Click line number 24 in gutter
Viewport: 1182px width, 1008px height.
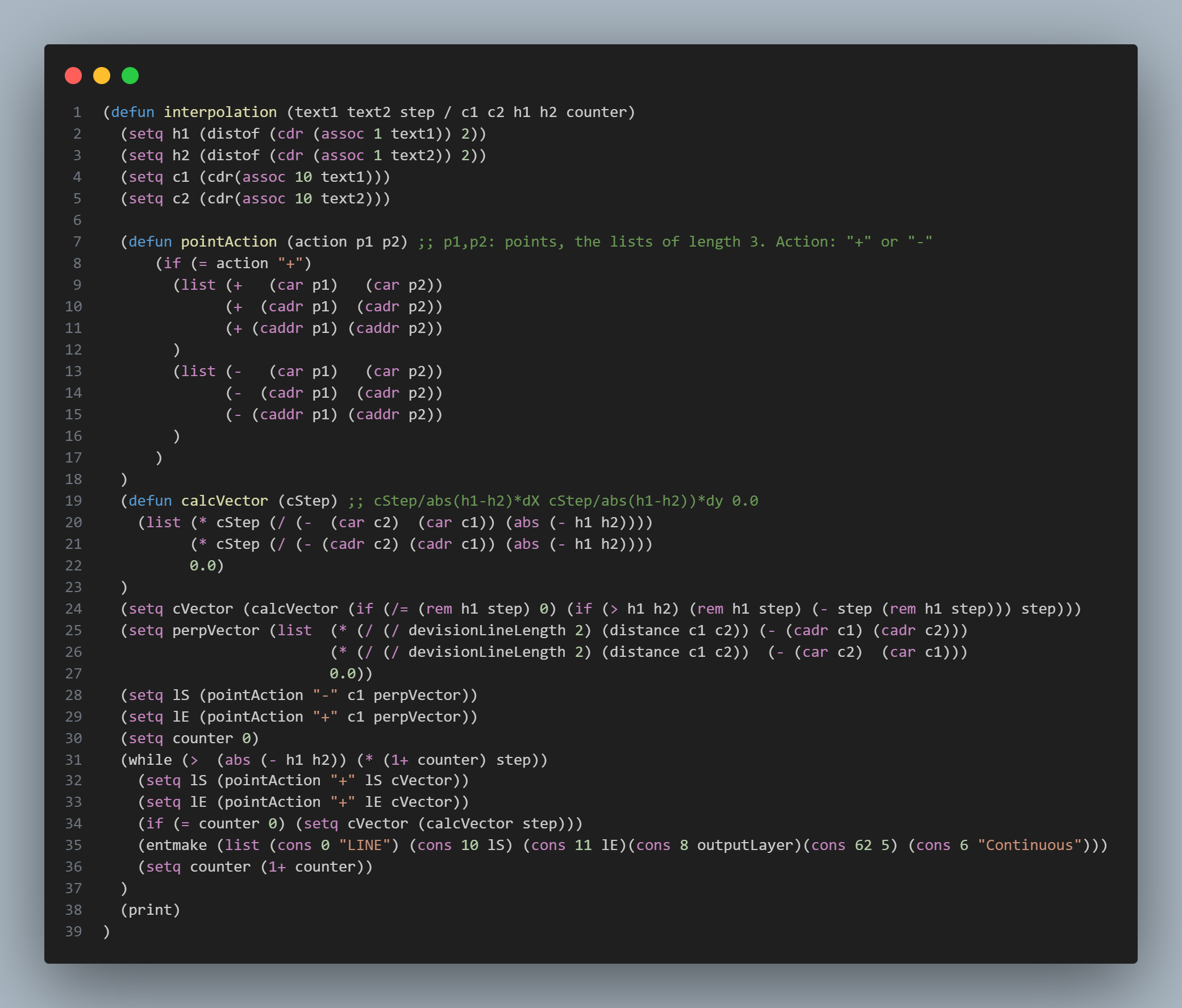point(73,609)
